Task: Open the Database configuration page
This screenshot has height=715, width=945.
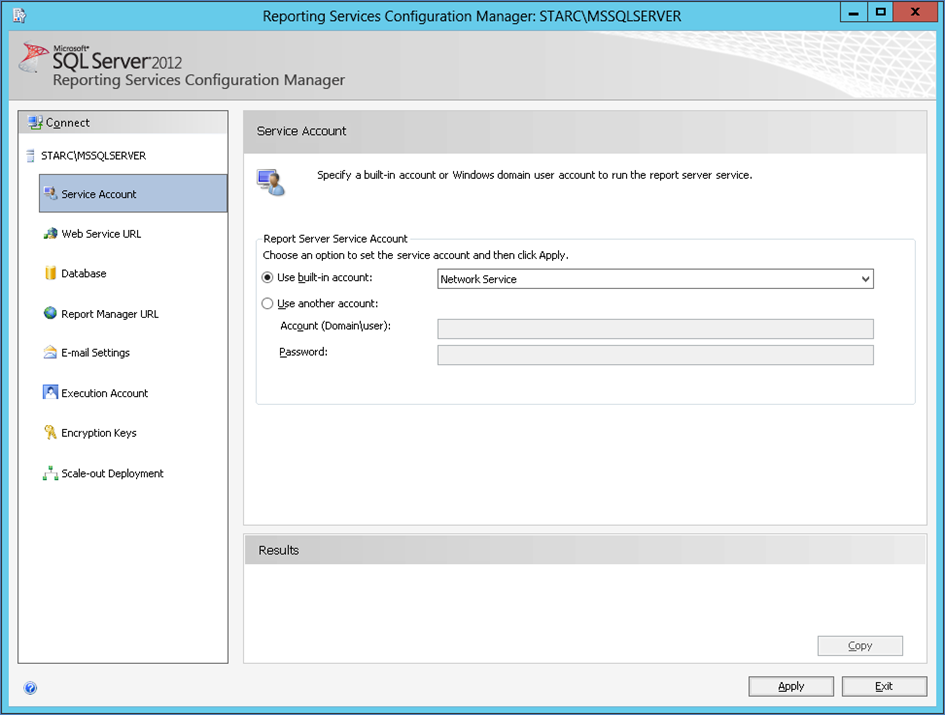Action: point(84,274)
